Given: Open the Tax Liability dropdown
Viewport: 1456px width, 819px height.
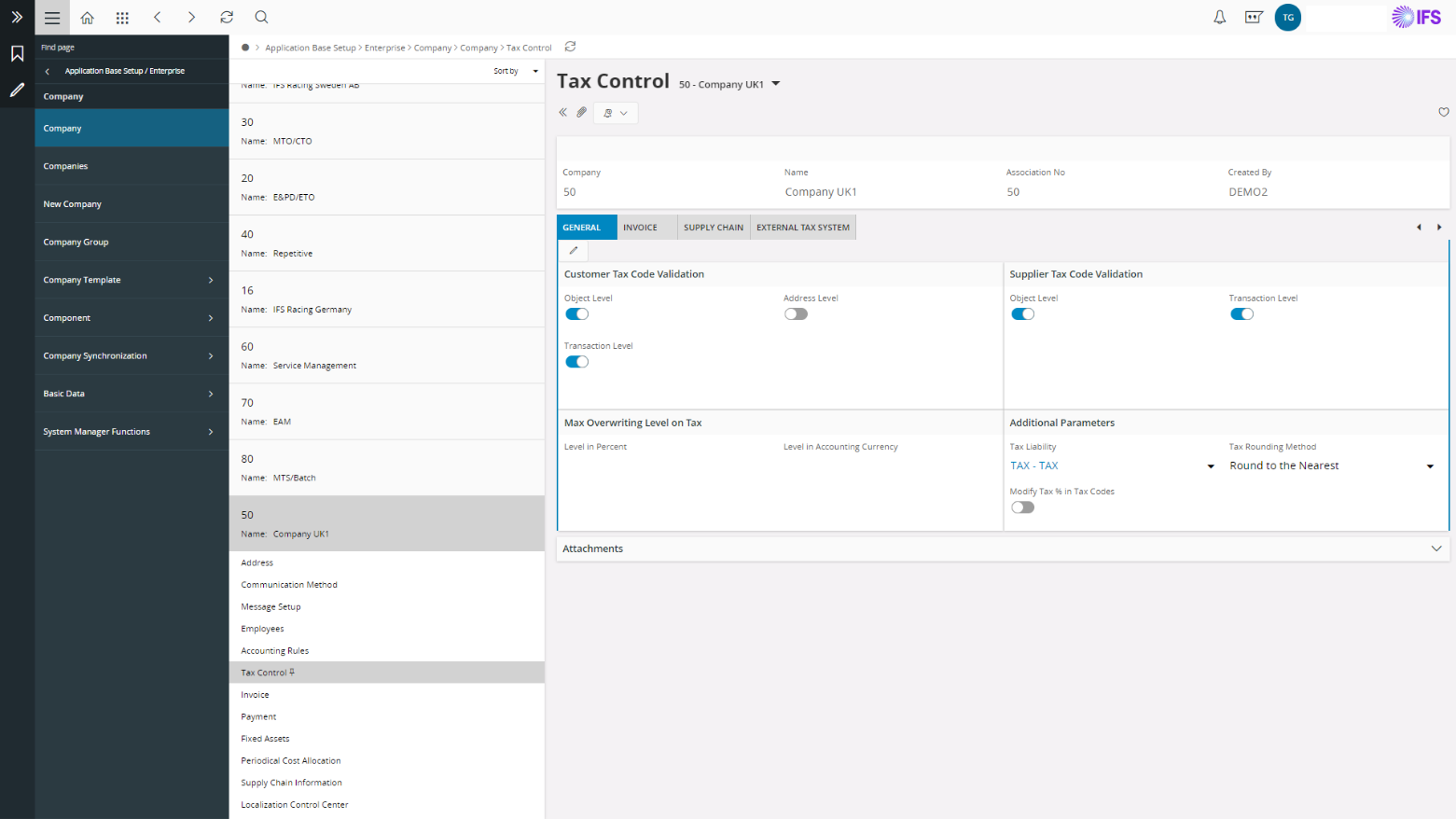Looking at the screenshot, I should pyautogui.click(x=1210, y=465).
